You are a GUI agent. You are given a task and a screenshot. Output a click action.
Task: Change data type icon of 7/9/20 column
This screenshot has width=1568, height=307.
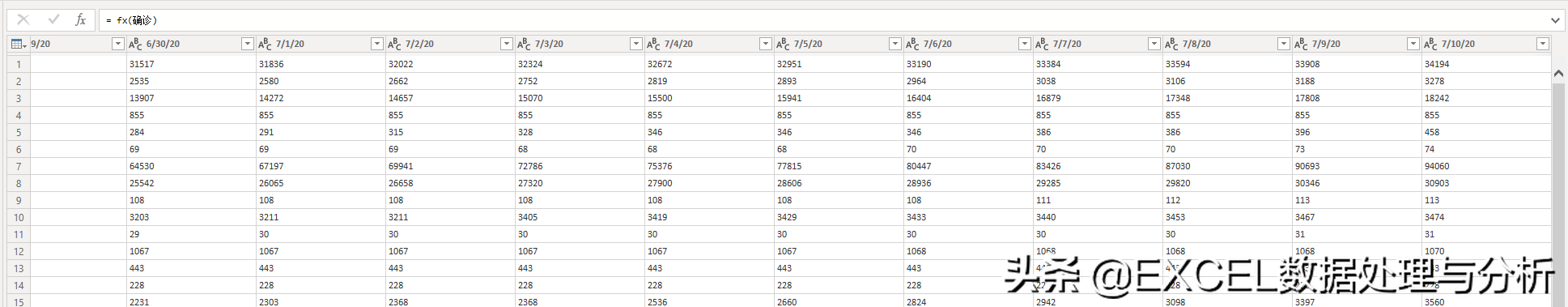[1301, 44]
